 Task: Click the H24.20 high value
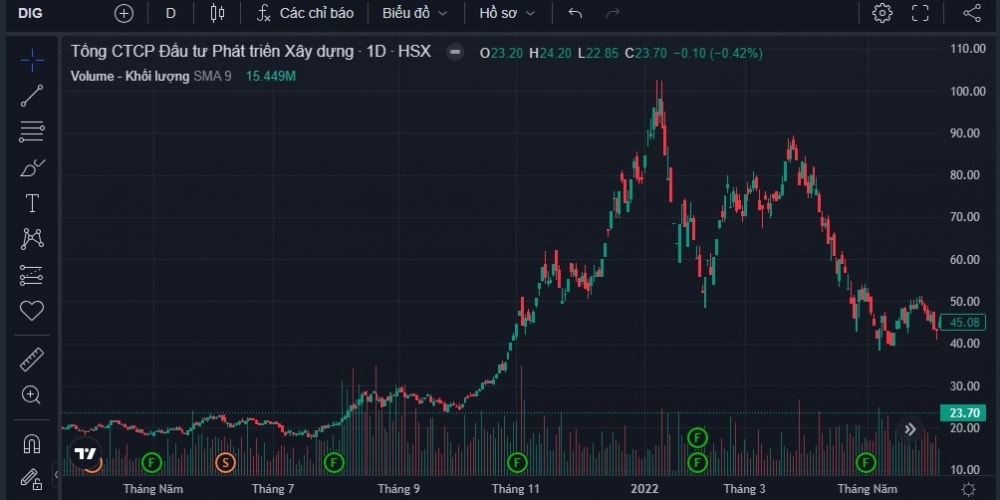pos(550,54)
